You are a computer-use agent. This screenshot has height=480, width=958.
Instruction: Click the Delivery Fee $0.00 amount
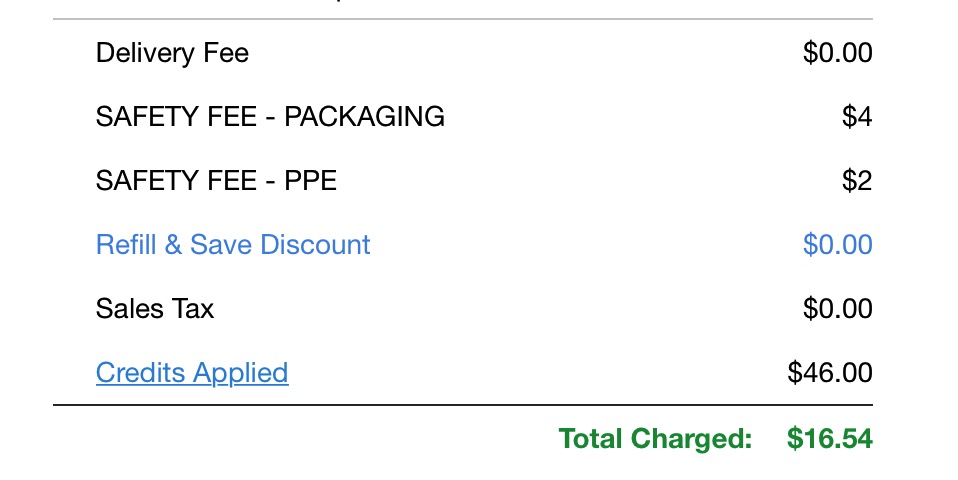click(x=837, y=53)
